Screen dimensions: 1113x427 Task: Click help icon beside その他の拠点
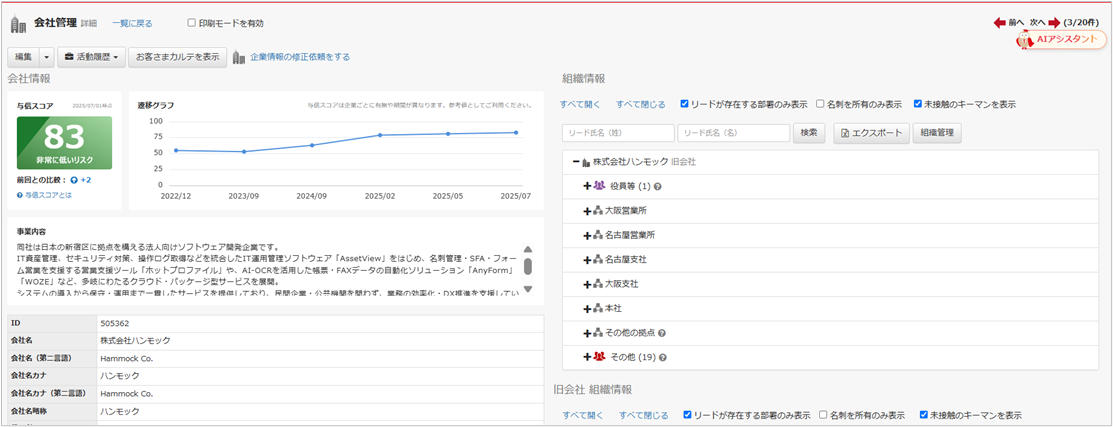tap(661, 332)
